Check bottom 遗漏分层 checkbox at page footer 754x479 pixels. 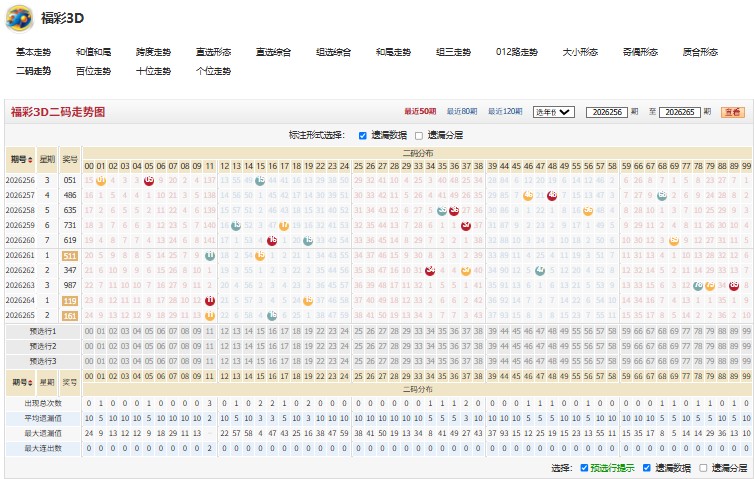pos(704,467)
